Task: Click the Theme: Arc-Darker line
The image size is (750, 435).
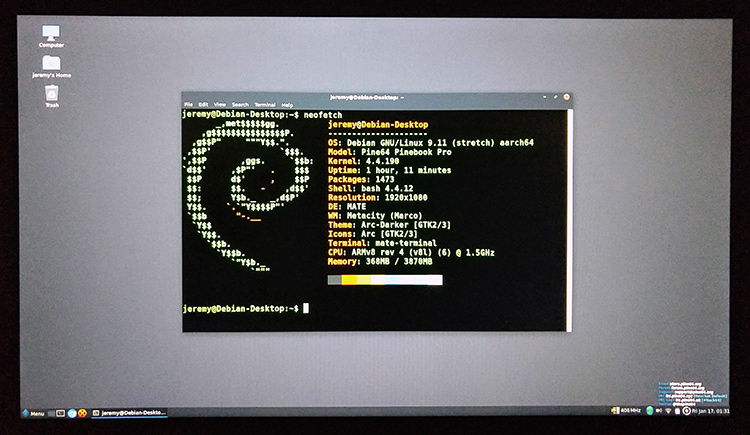Action: pos(389,224)
